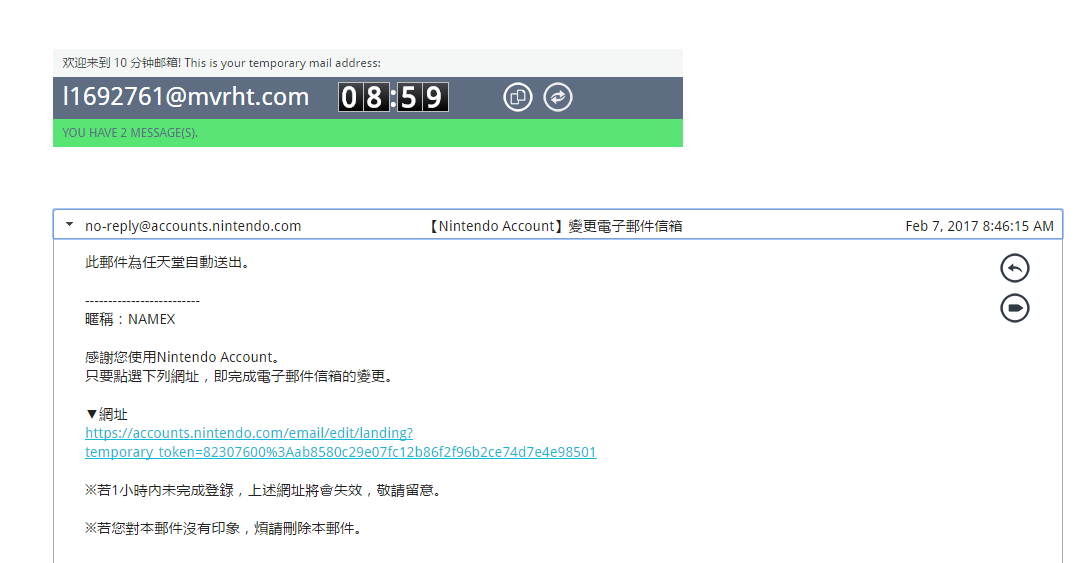The height and width of the screenshot is (563, 1077).
Task: Click the line 只要點選下列網址，即完成電子郵件信箱的變更。
Action: click(x=240, y=376)
